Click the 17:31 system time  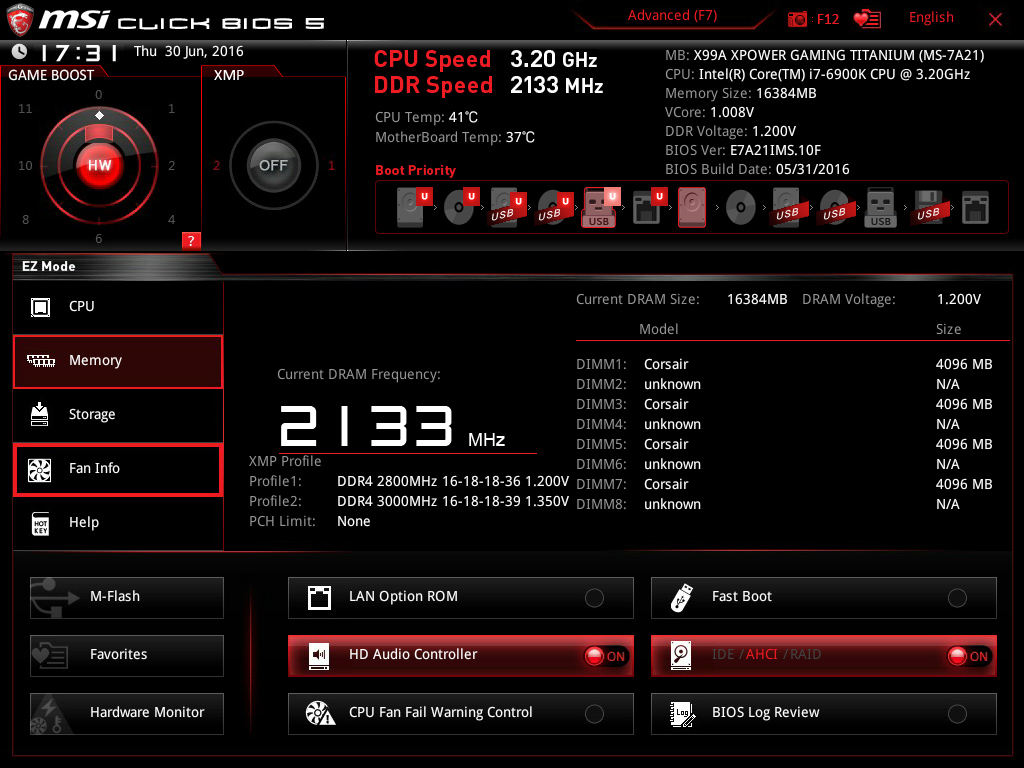tap(79, 52)
